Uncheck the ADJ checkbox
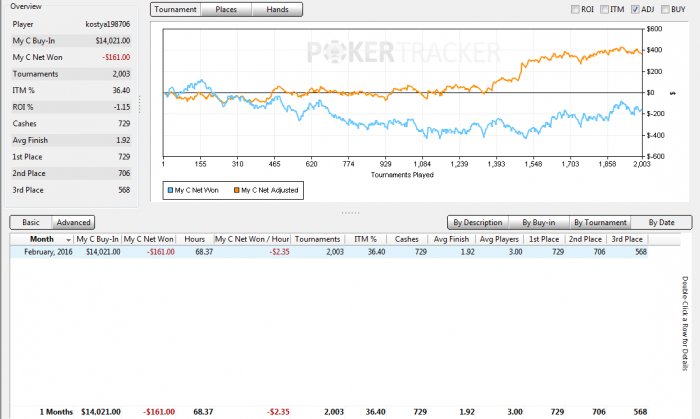The width and height of the screenshot is (700, 419). 635,9
